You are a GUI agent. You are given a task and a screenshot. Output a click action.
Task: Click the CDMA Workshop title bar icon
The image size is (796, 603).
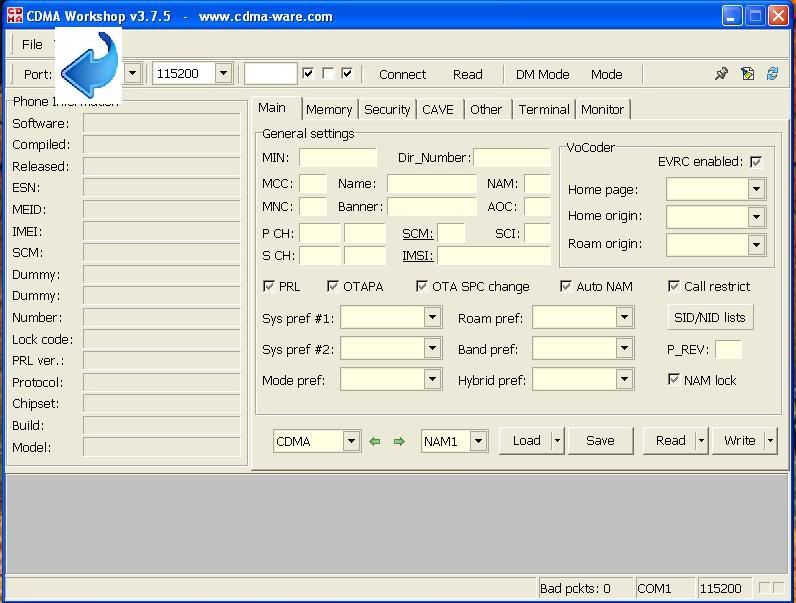(x=15, y=16)
